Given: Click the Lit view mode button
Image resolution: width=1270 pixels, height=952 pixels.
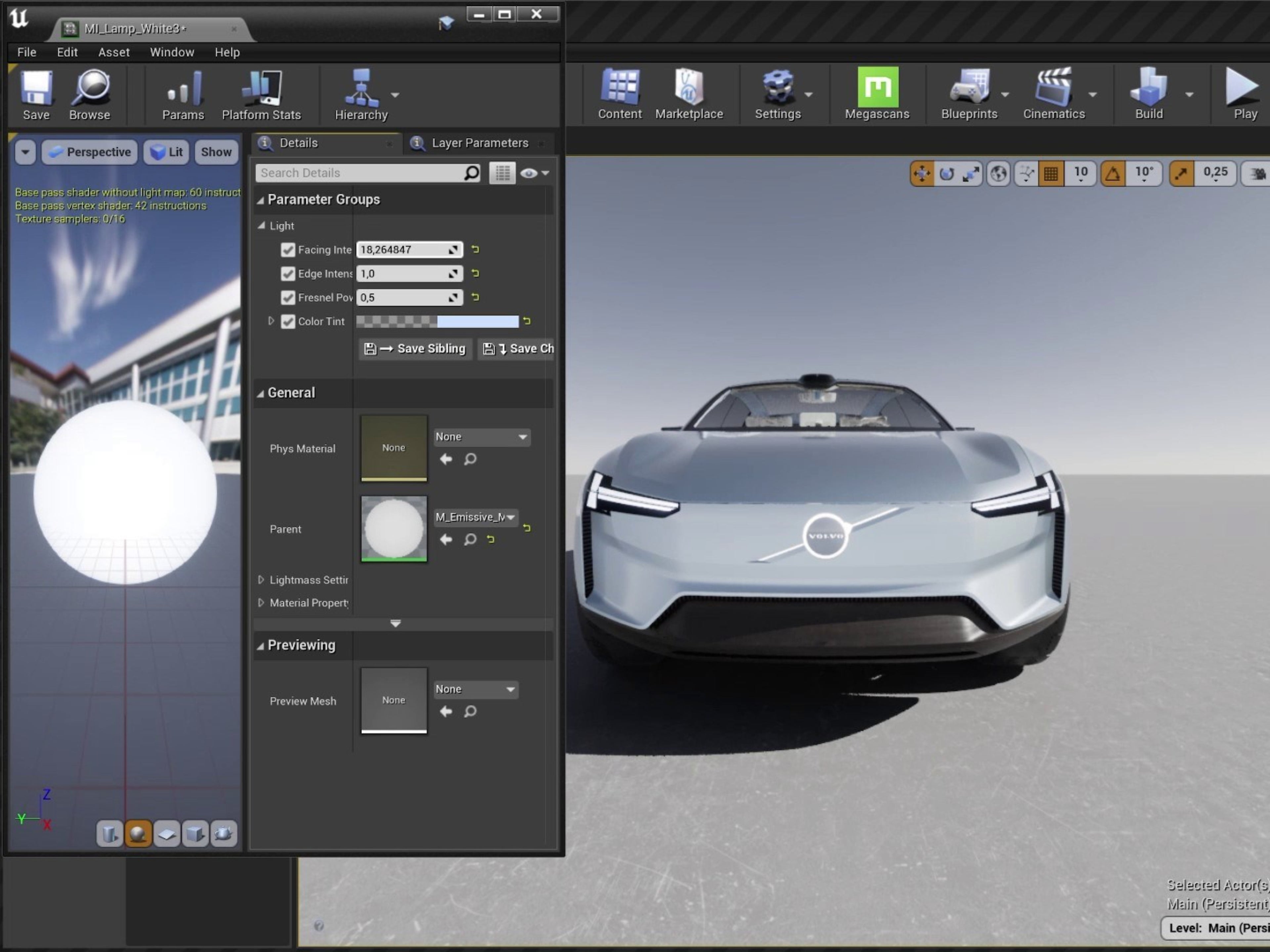Looking at the screenshot, I should pos(166,152).
